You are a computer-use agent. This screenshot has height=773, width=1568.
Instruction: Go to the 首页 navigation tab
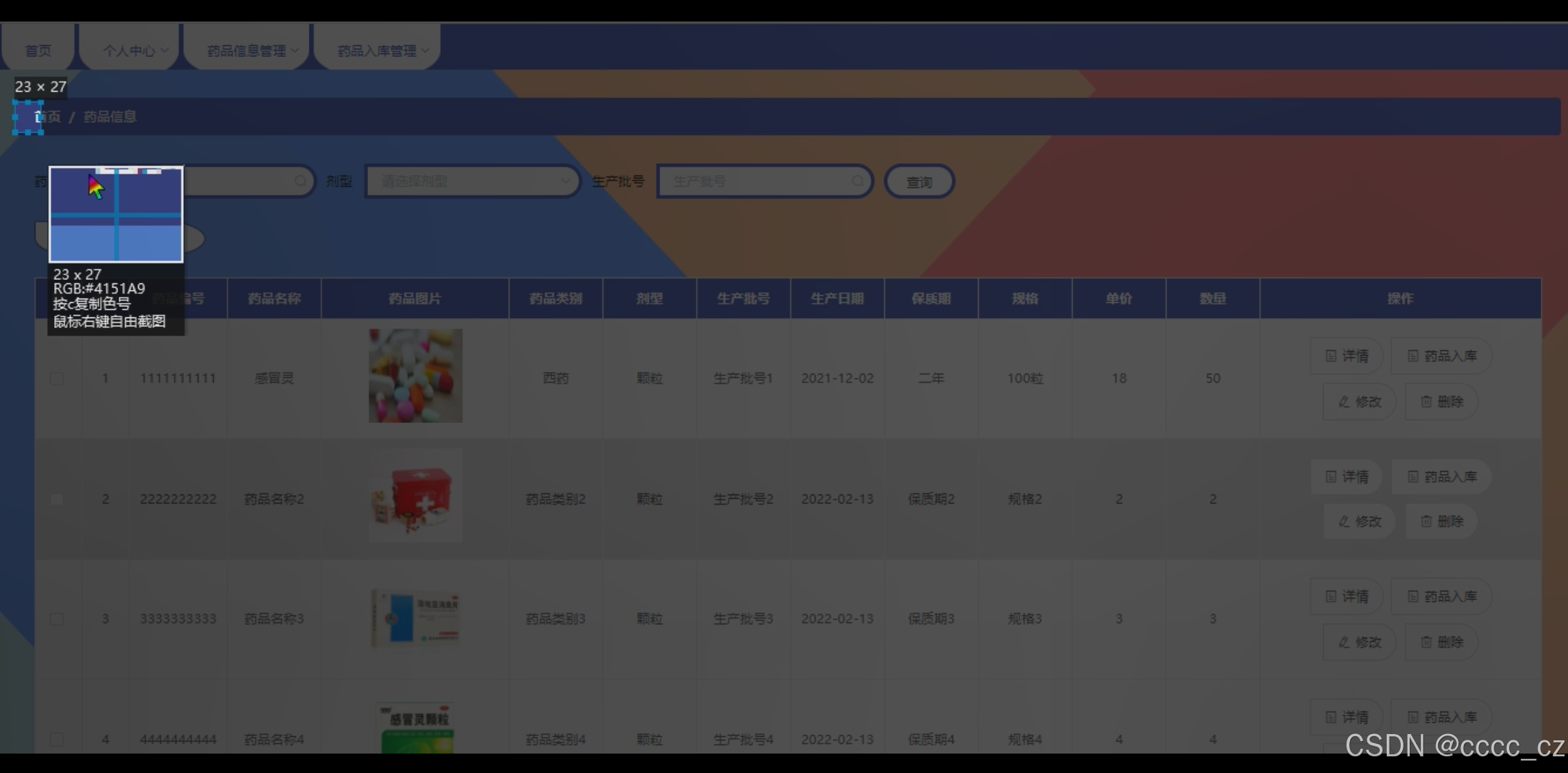click(38, 51)
